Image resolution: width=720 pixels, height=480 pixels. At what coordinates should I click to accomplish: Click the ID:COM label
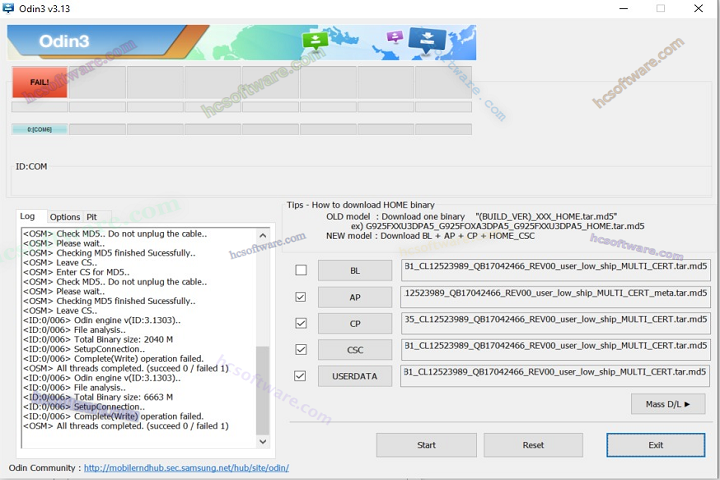[31, 166]
